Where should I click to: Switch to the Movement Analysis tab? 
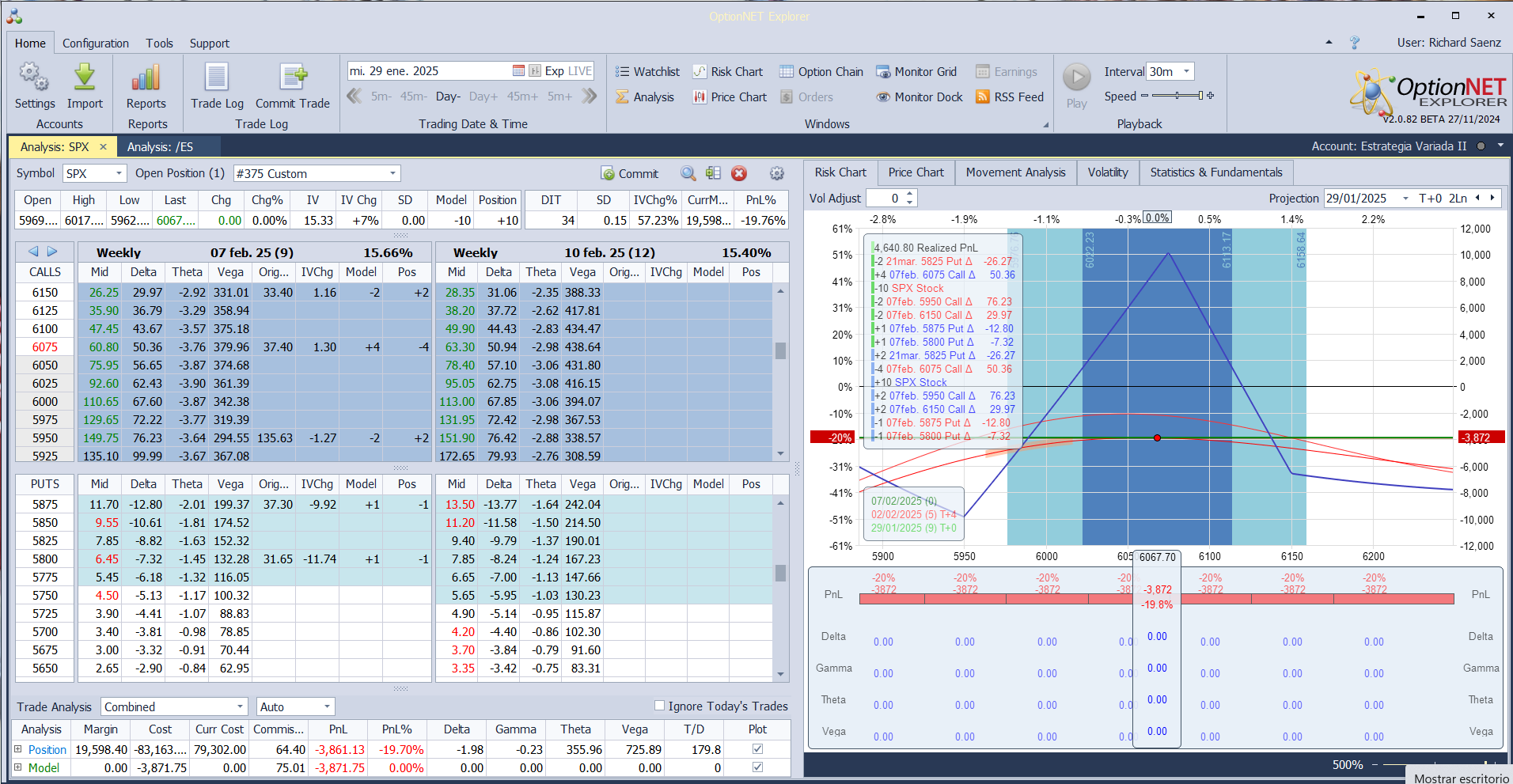[1015, 172]
